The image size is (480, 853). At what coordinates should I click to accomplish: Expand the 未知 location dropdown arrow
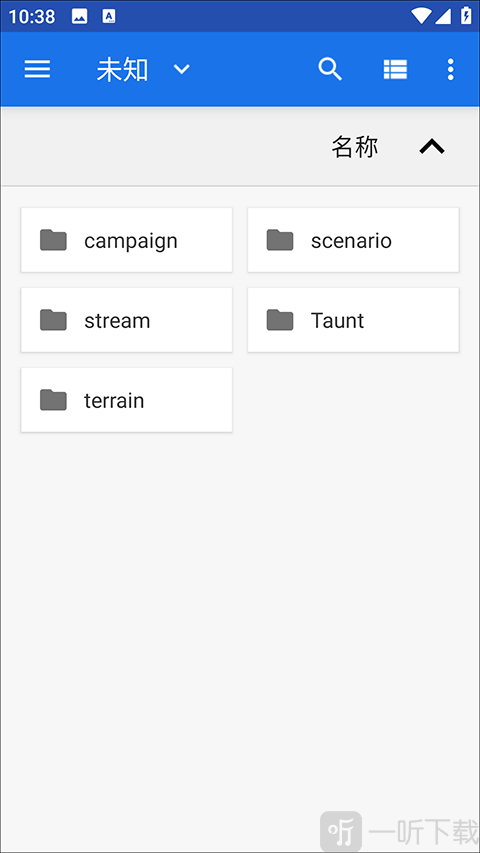181,70
